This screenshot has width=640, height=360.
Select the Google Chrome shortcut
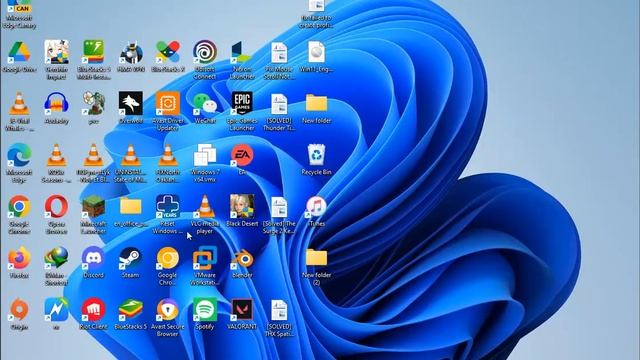point(19,207)
